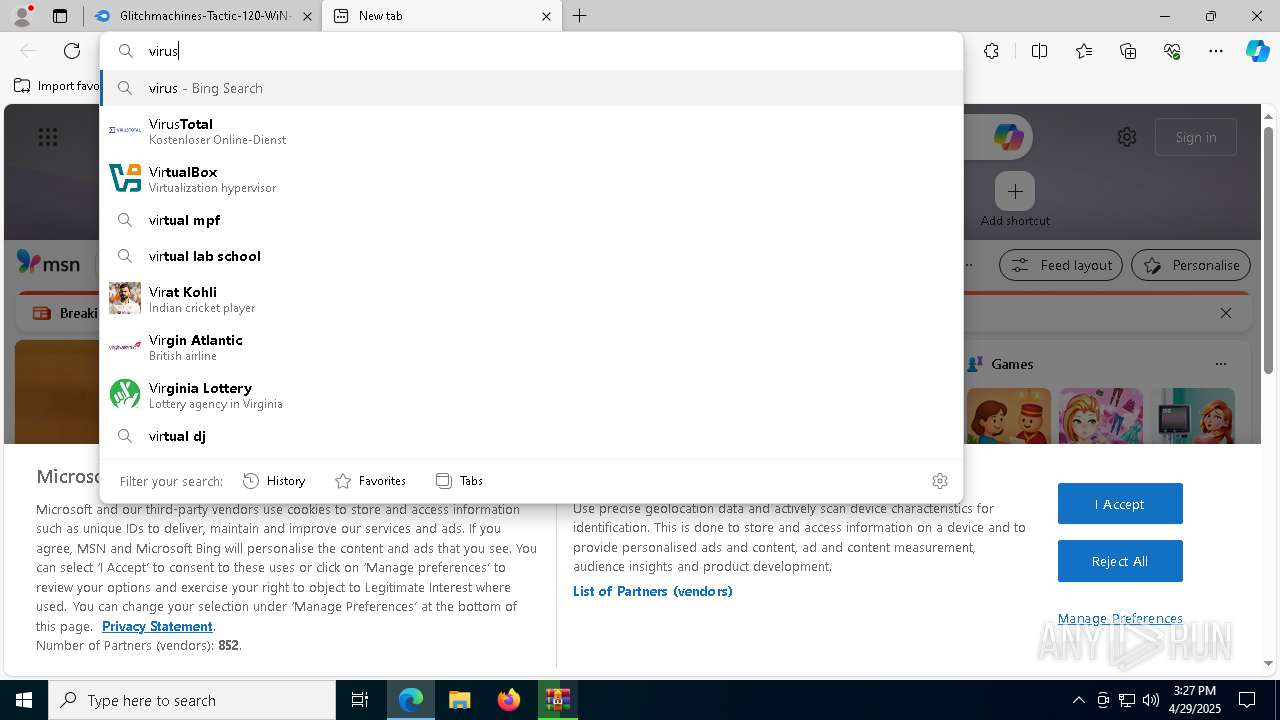Click Add shortcut plus tile

click(x=1015, y=191)
